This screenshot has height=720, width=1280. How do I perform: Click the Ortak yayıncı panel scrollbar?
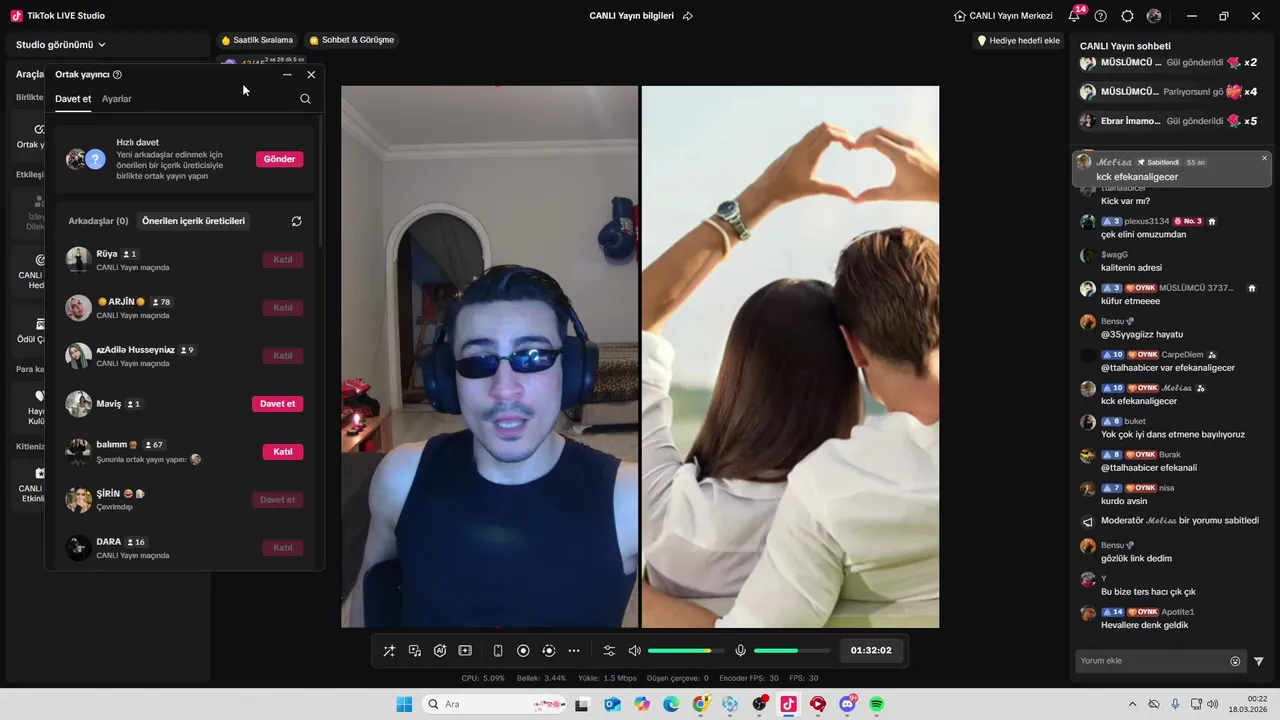tap(320, 180)
